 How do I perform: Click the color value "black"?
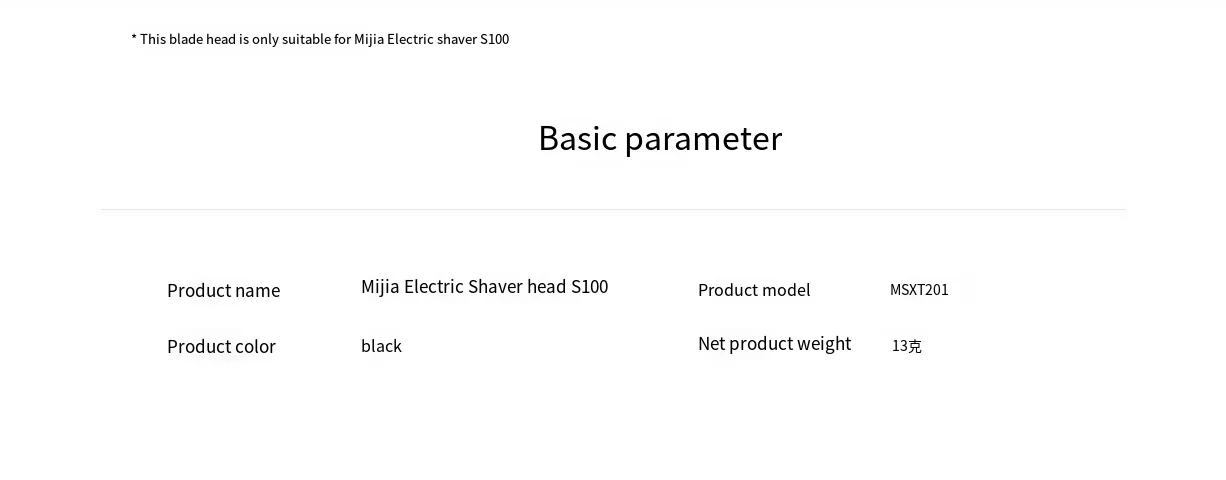[x=381, y=346]
